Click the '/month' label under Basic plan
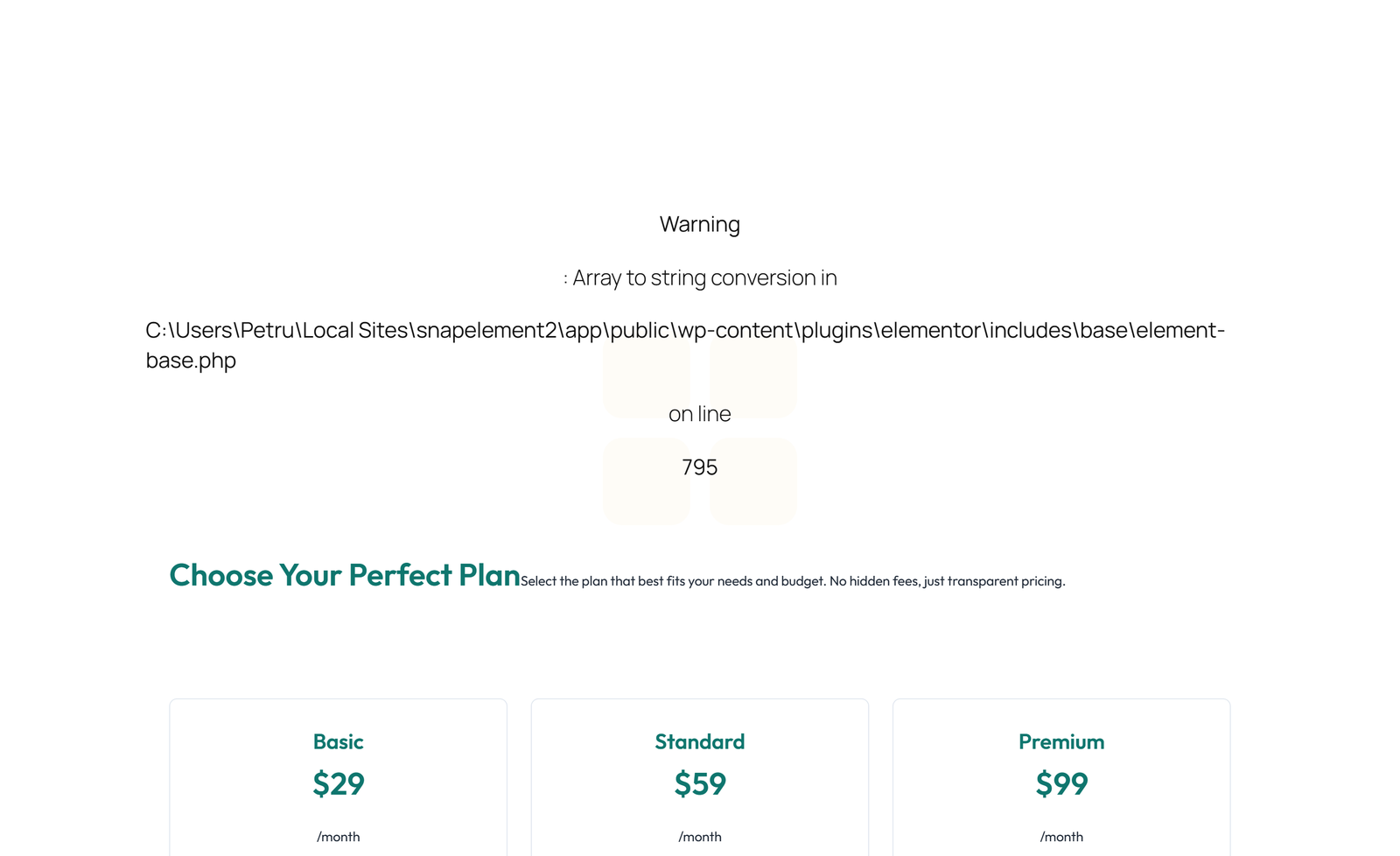 click(338, 836)
